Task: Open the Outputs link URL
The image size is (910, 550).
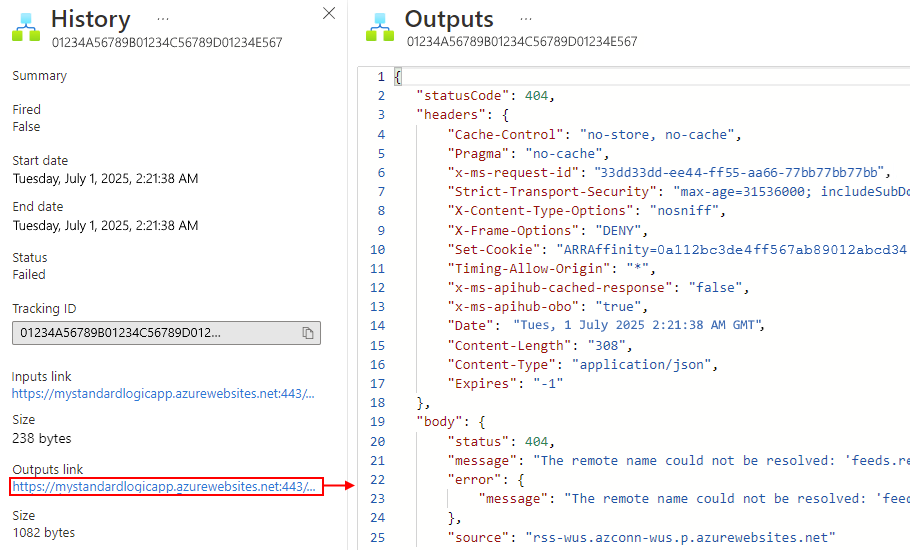Action: coord(164,486)
